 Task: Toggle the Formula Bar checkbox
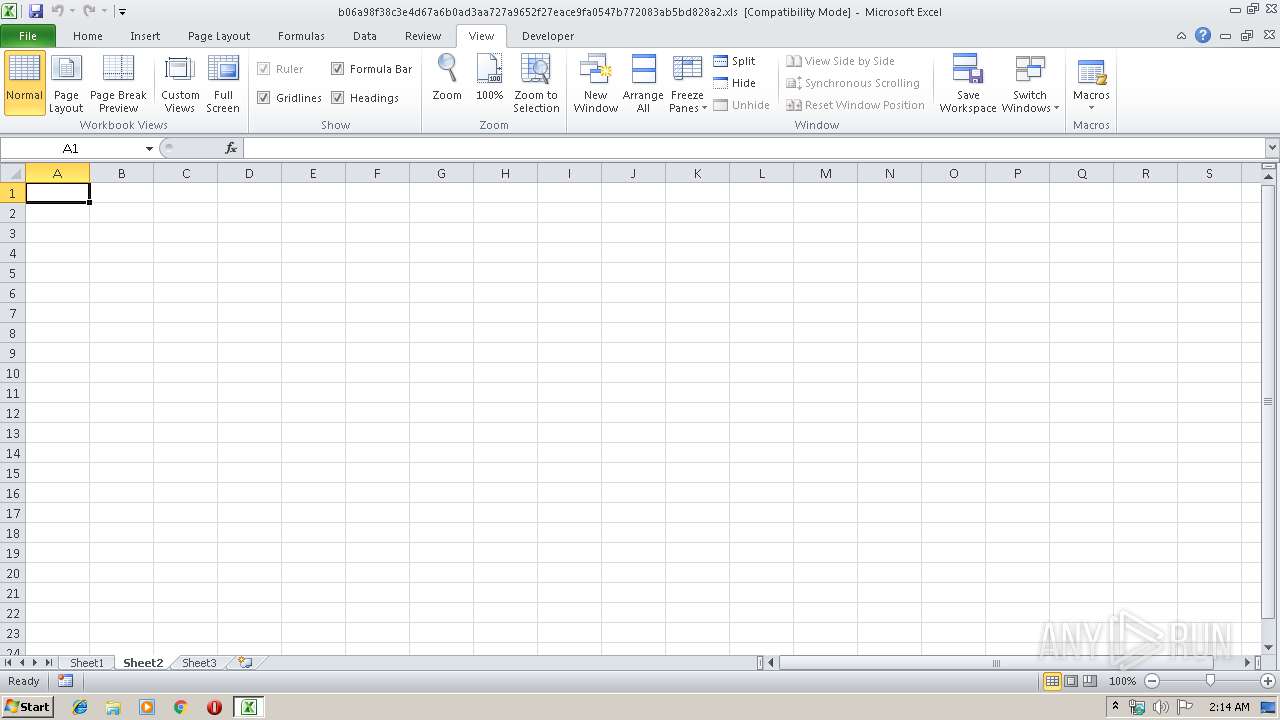[x=338, y=69]
